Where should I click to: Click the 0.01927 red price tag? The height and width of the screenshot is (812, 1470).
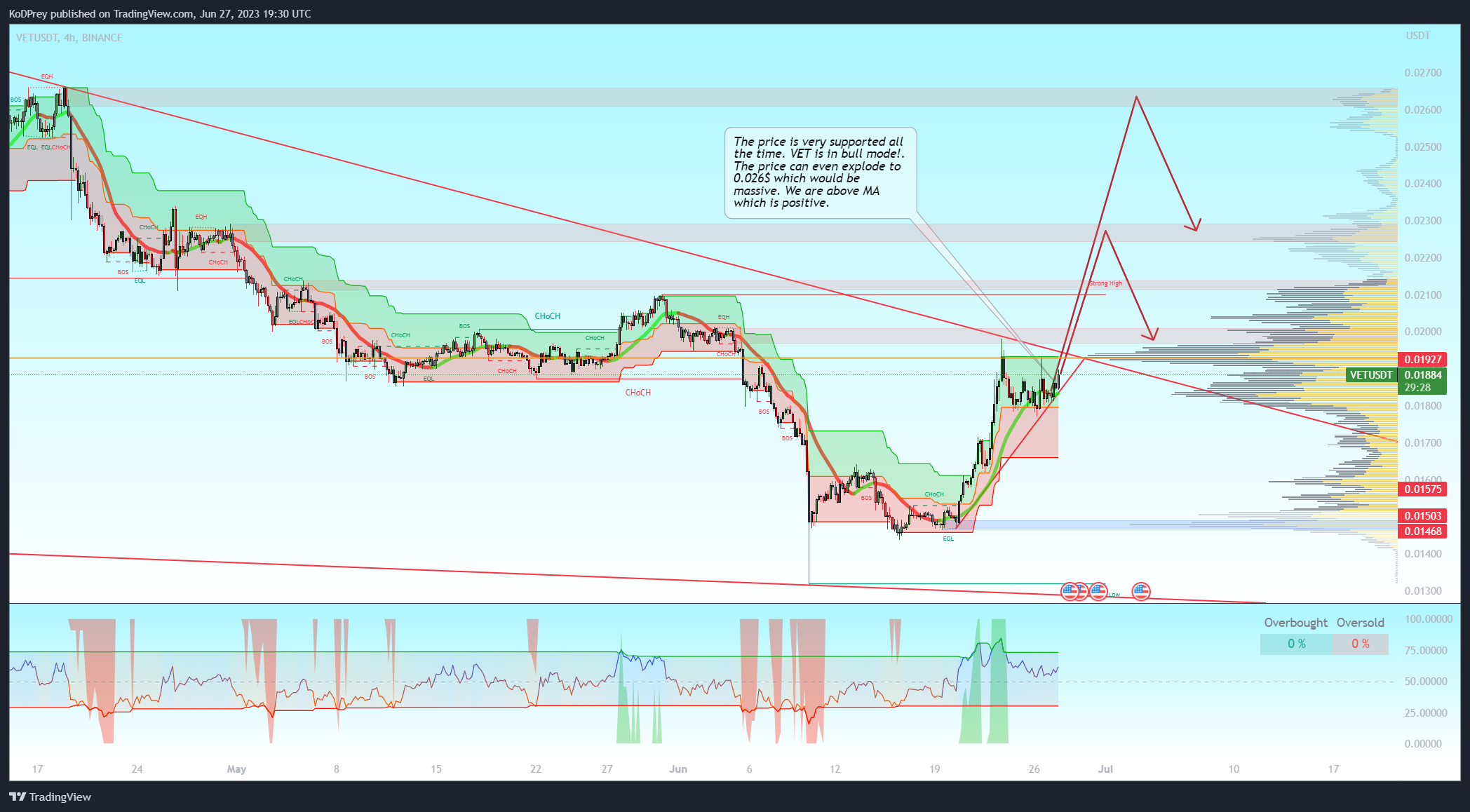coord(1422,359)
